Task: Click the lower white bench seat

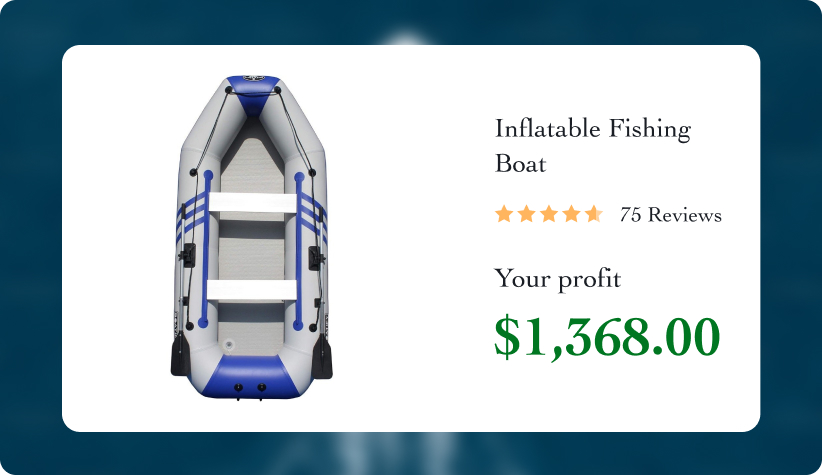Action: coord(251,290)
